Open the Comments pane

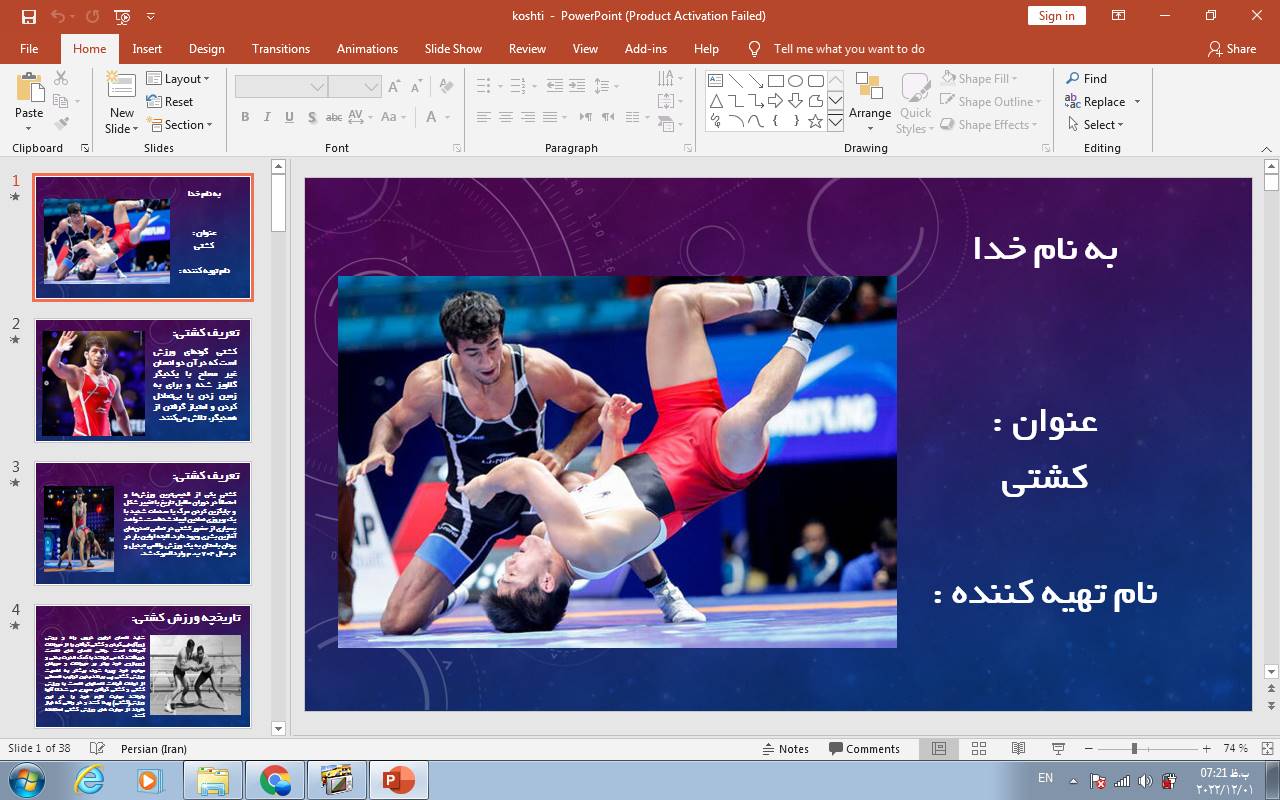pyautogui.click(x=864, y=748)
